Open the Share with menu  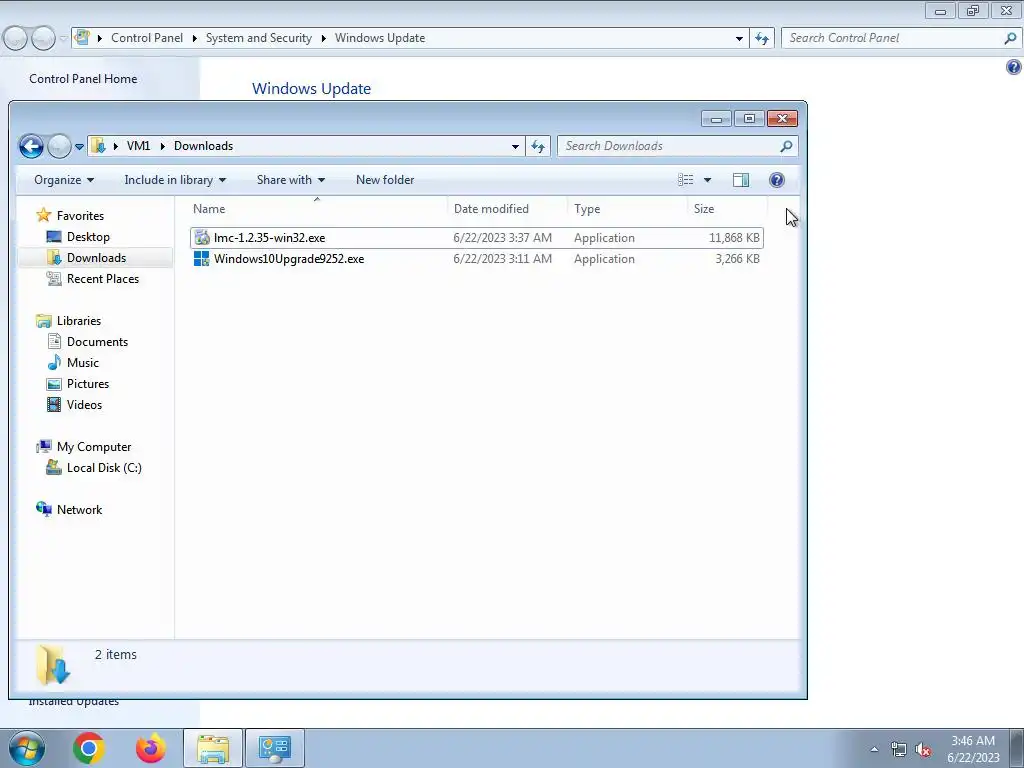pyautogui.click(x=291, y=180)
